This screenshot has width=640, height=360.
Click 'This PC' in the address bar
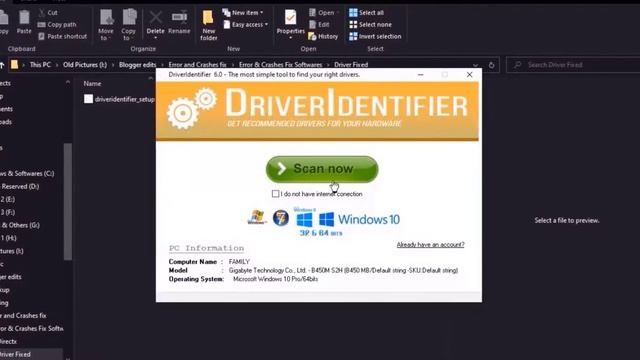pos(40,64)
